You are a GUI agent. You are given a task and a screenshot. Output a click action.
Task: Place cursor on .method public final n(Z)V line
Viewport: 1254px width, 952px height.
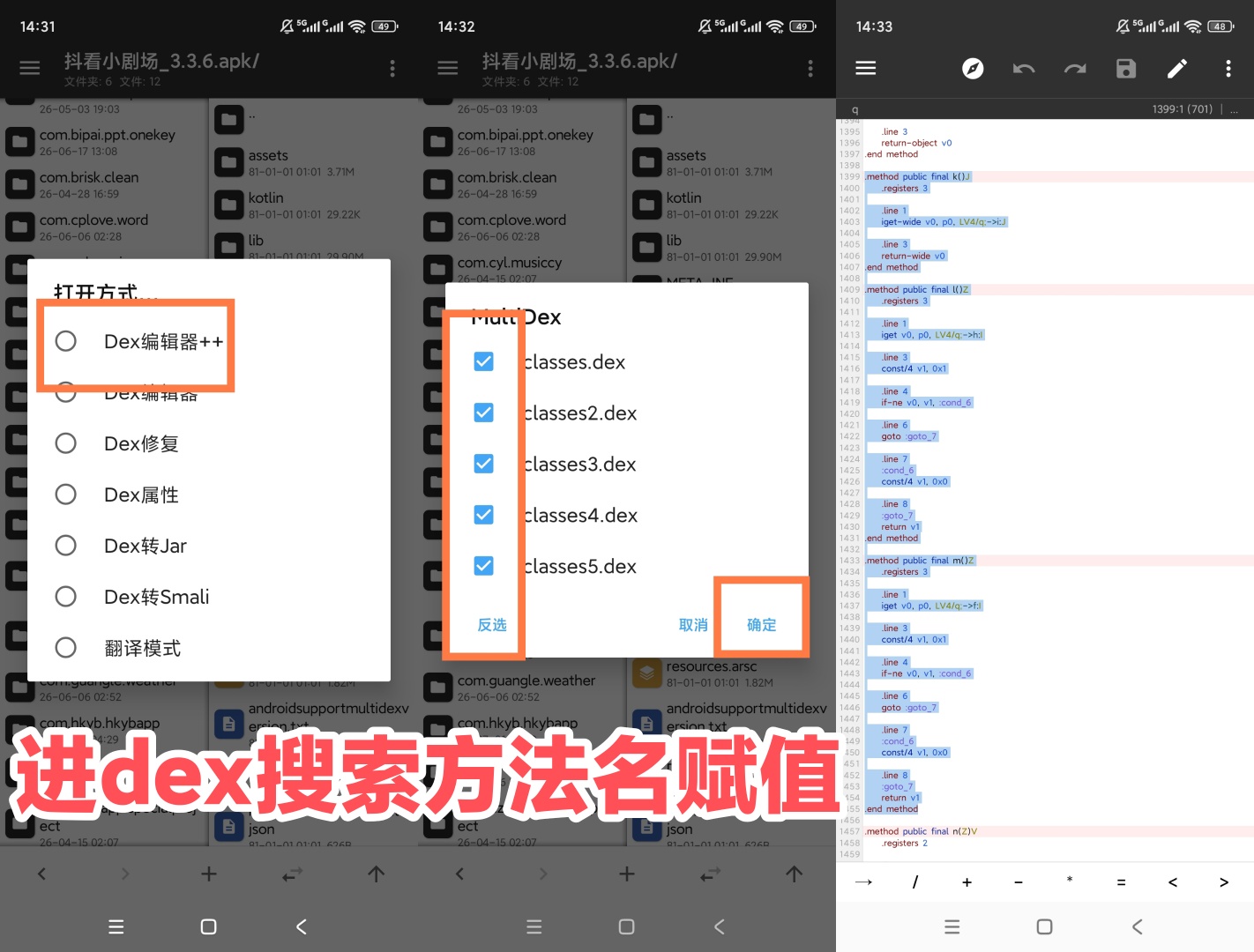click(921, 831)
